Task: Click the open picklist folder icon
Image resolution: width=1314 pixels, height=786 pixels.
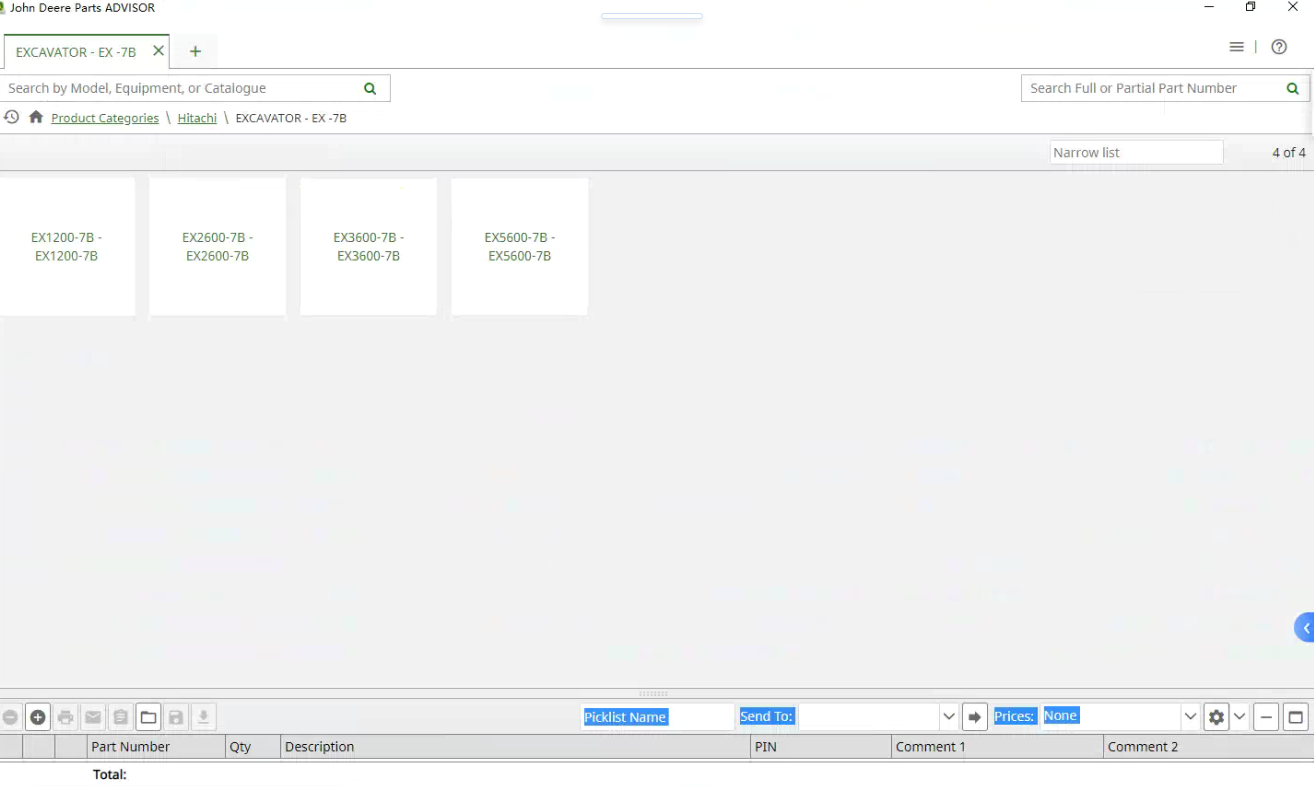Action: pyautogui.click(x=148, y=717)
